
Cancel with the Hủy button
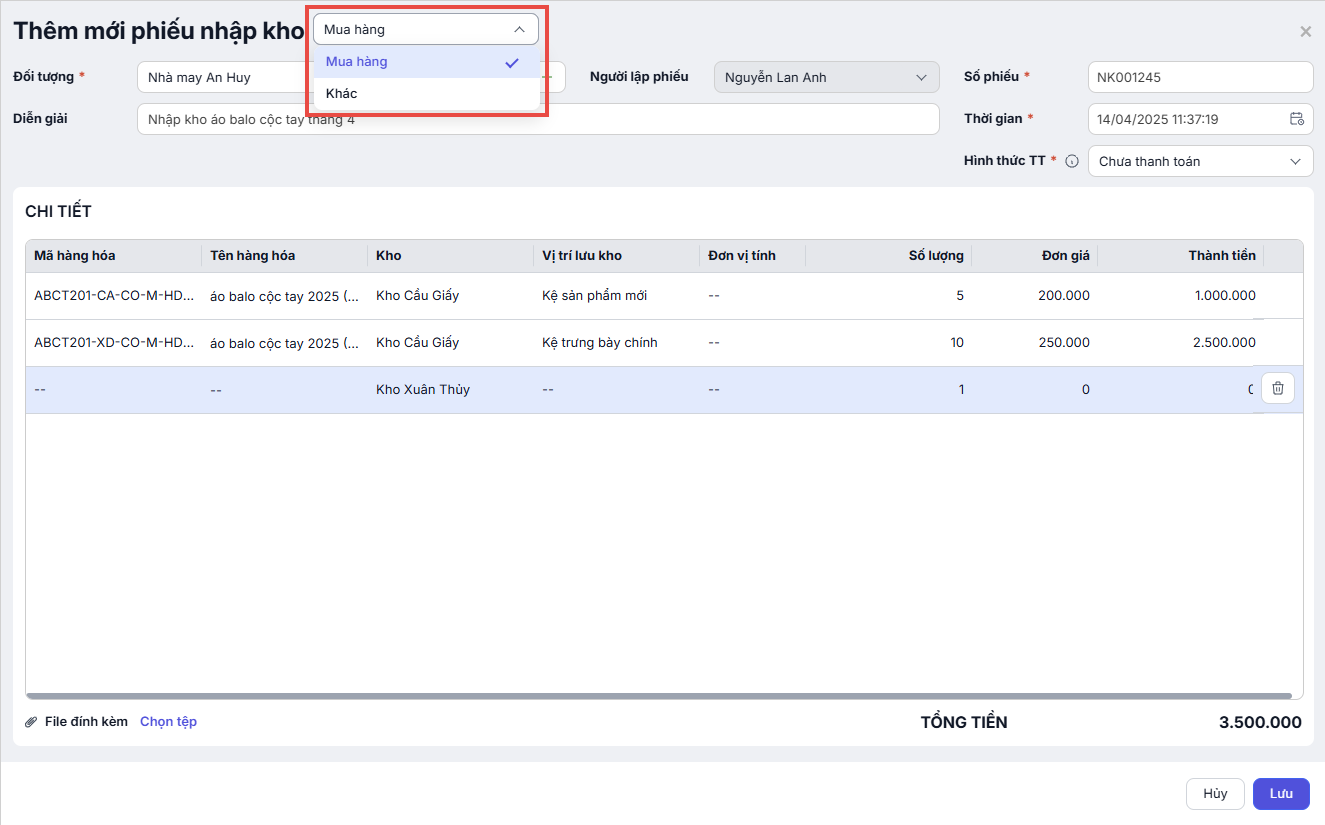(1215, 794)
